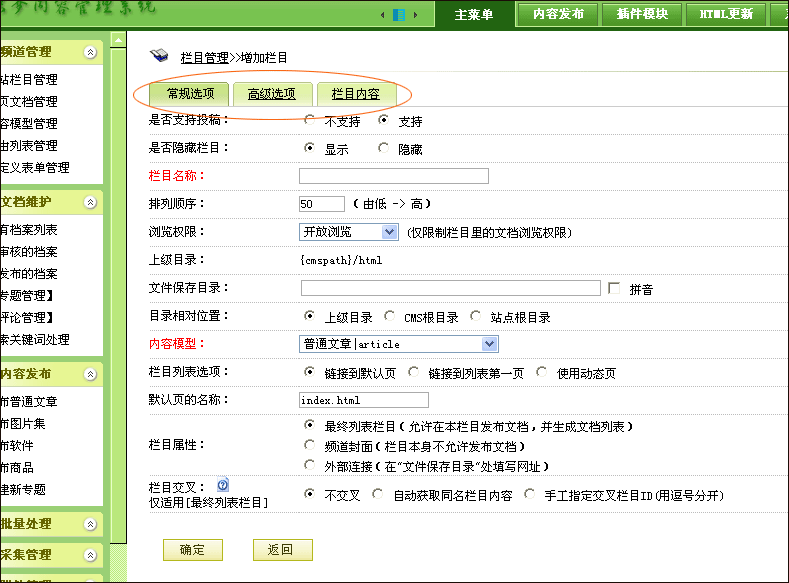Switch to the 高级选项 tab
Image resolution: width=789 pixels, height=583 pixels.
(271, 94)
